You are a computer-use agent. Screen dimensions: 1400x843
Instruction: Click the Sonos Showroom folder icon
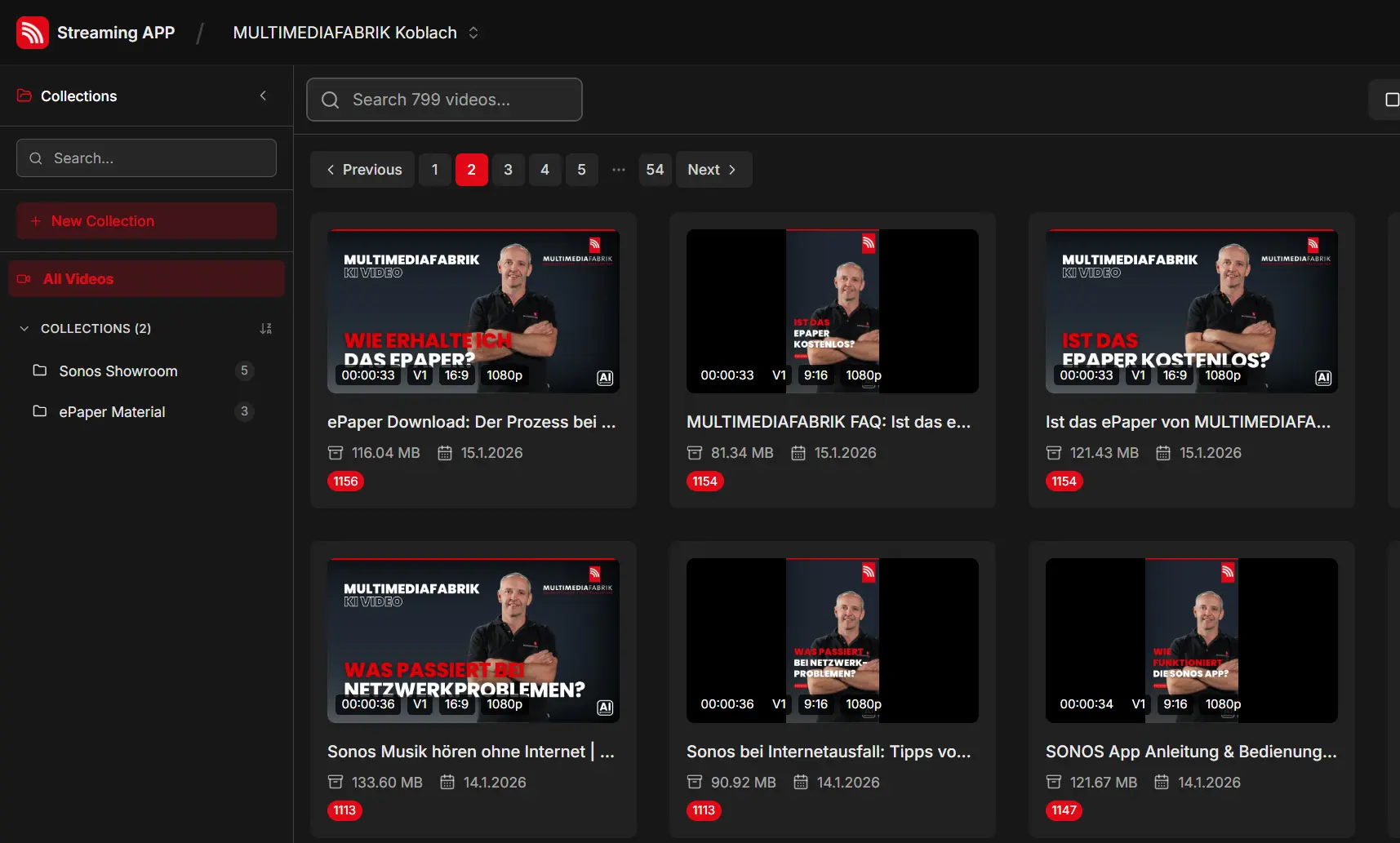(39, 370)
